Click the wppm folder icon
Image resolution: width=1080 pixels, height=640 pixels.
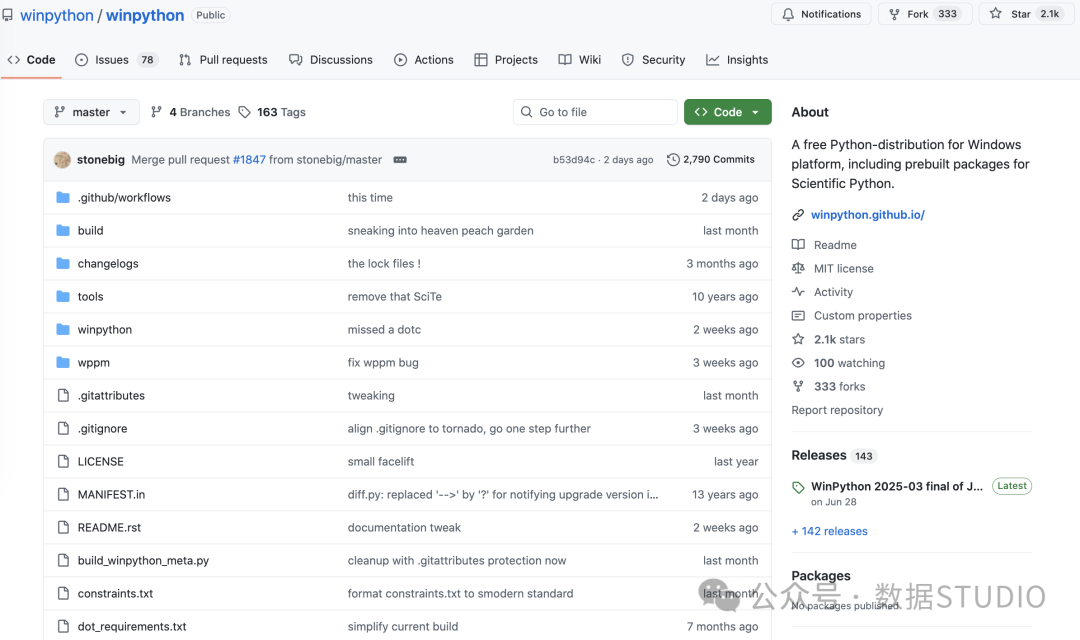coord(63,362)
